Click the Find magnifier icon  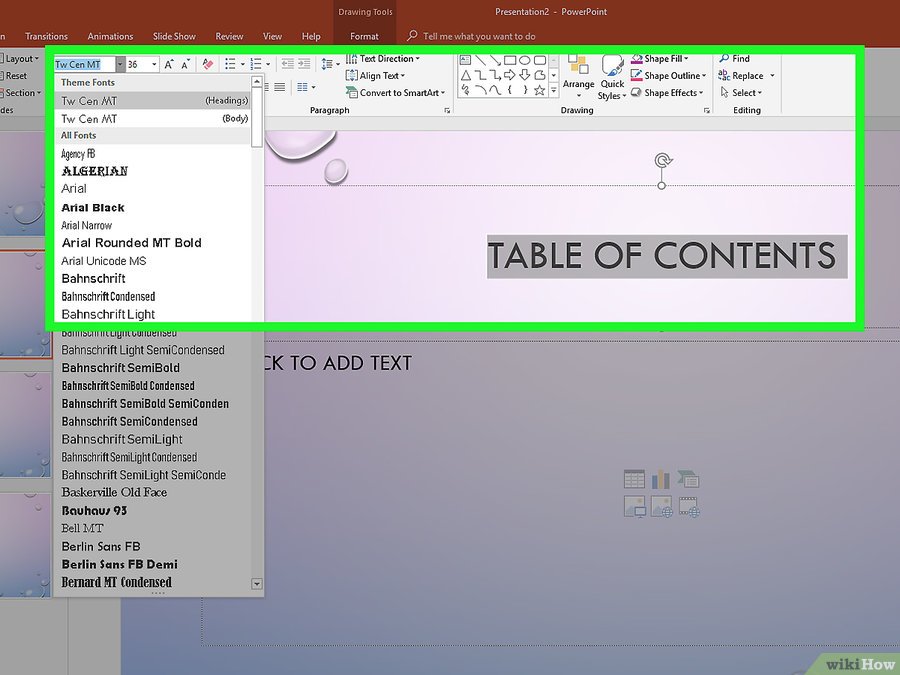[725, 59]
